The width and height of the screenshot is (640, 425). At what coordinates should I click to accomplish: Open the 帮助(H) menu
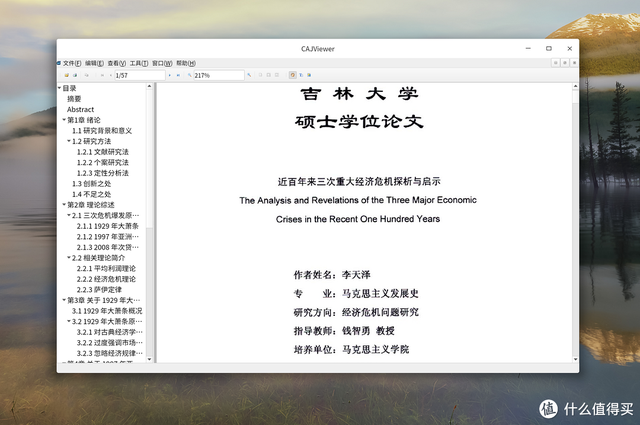(x=186, y=63)
